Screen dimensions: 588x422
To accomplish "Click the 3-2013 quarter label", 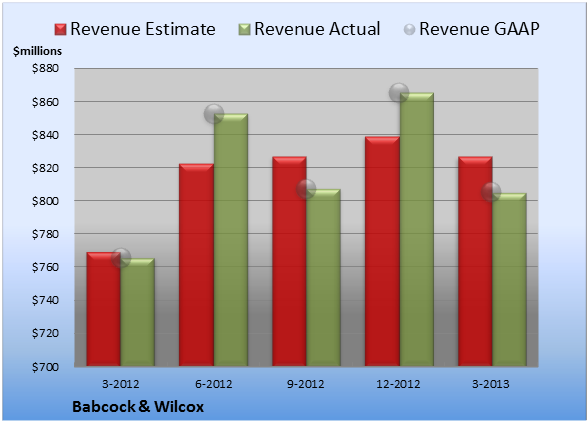I will click(491, 384).
